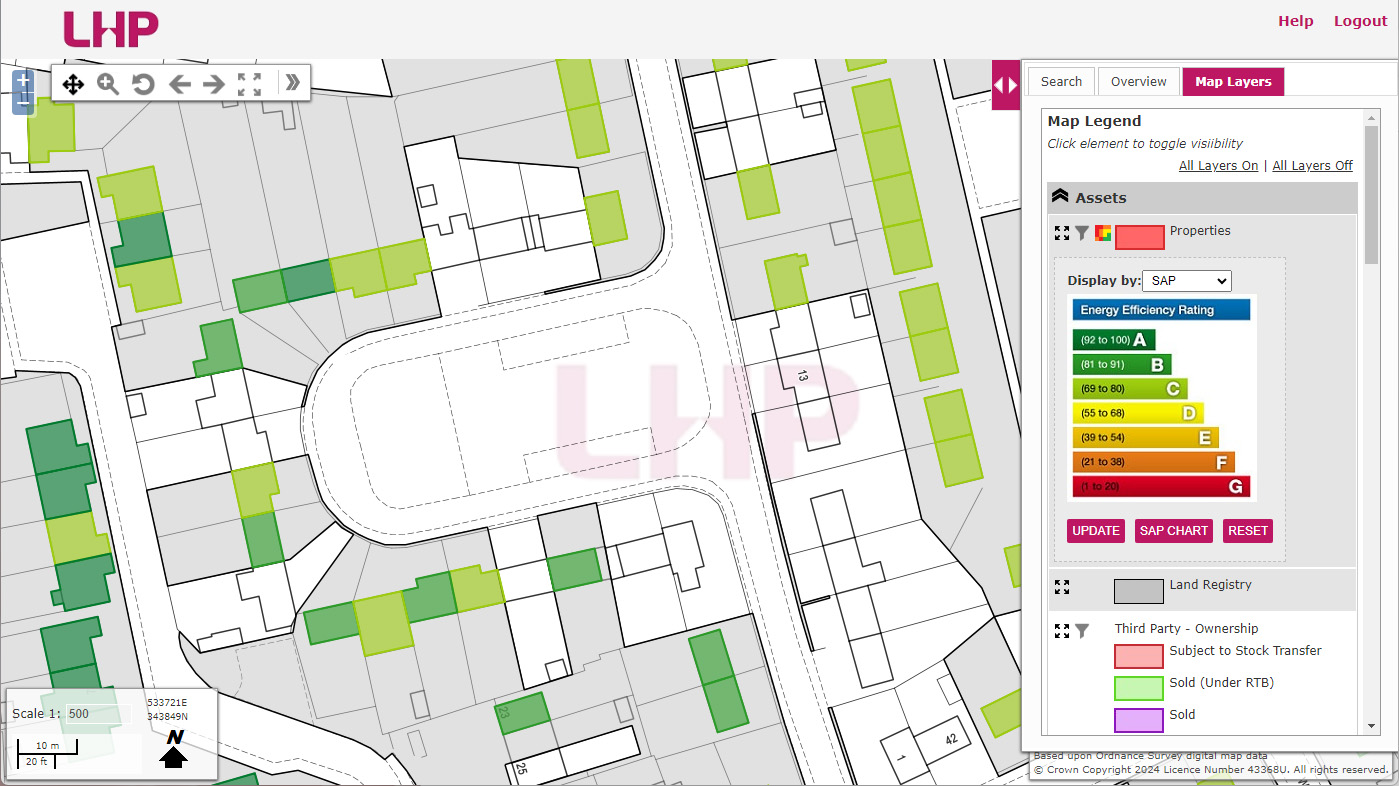Open thematic colour icon for Properties layer
The height and width of the screenshot is (786, 1399).
click(x=1103, y=233)
